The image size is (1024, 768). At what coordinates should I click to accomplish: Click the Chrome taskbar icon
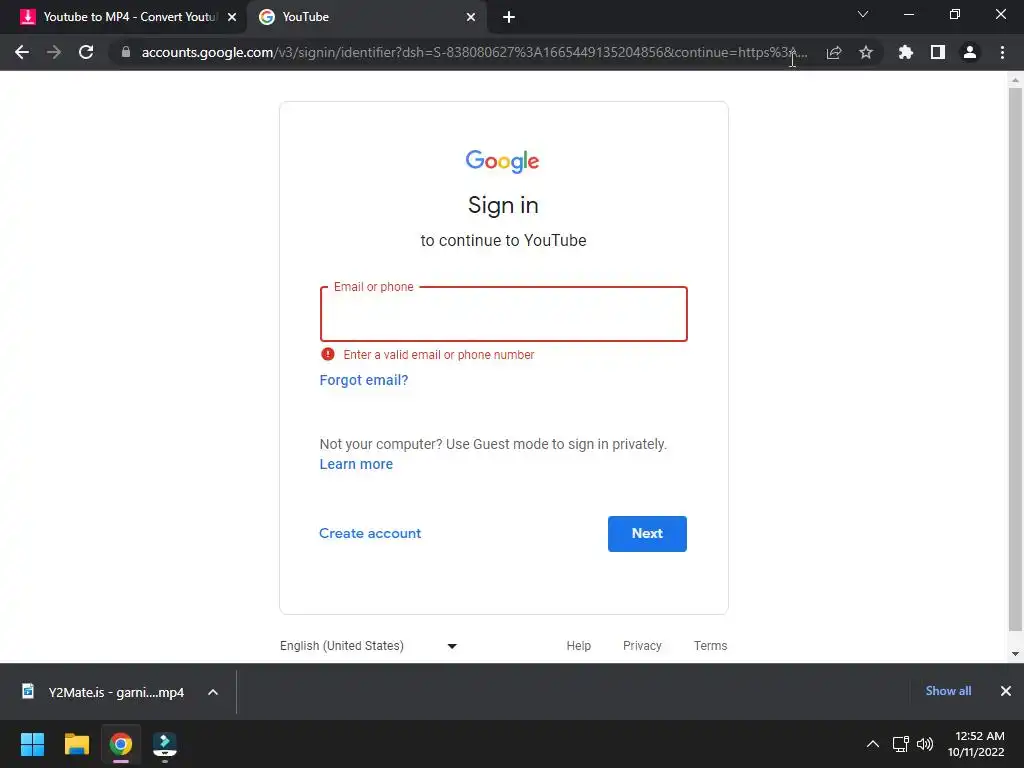121,744
